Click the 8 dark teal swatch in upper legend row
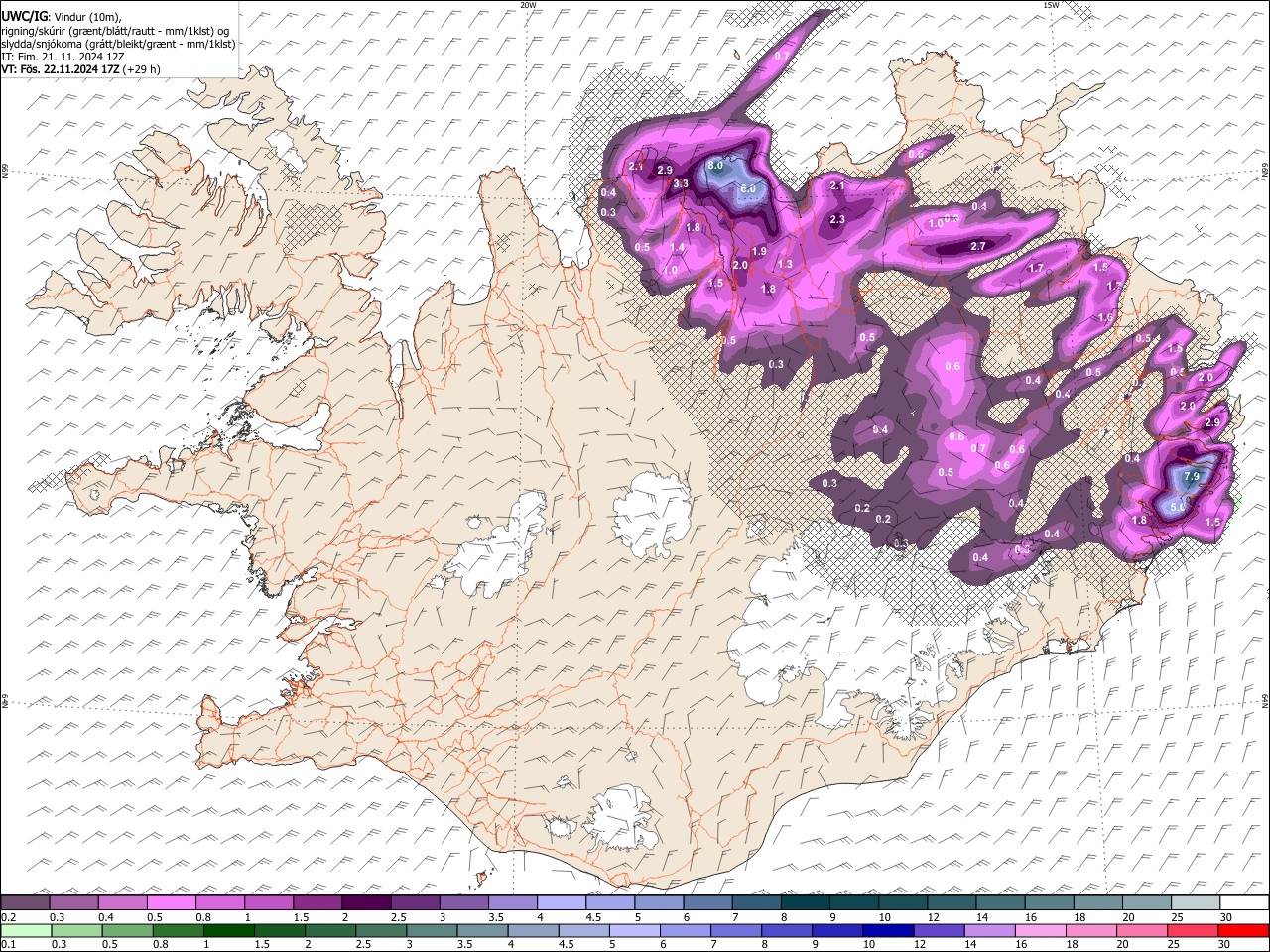 pos(804,902)
